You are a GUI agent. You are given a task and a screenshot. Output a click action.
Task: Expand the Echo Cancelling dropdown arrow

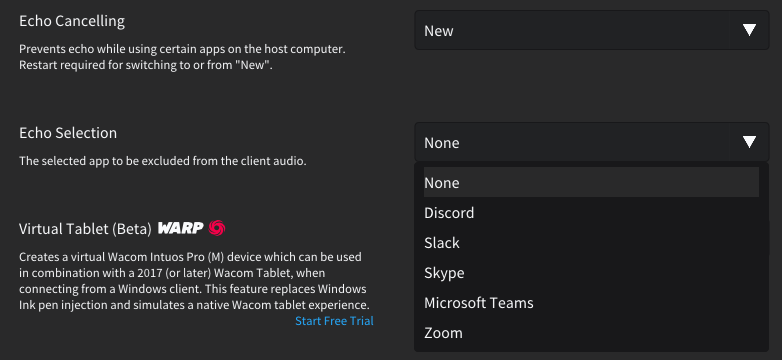pos(749,30)
